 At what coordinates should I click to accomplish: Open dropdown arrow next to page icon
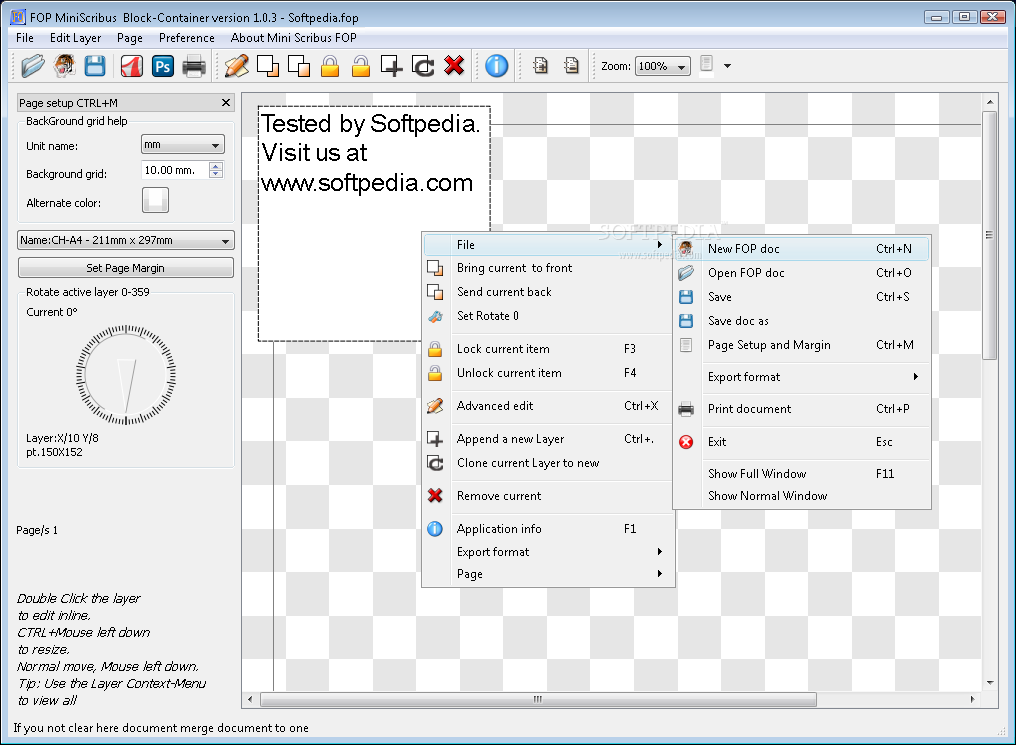pos(727,66)
